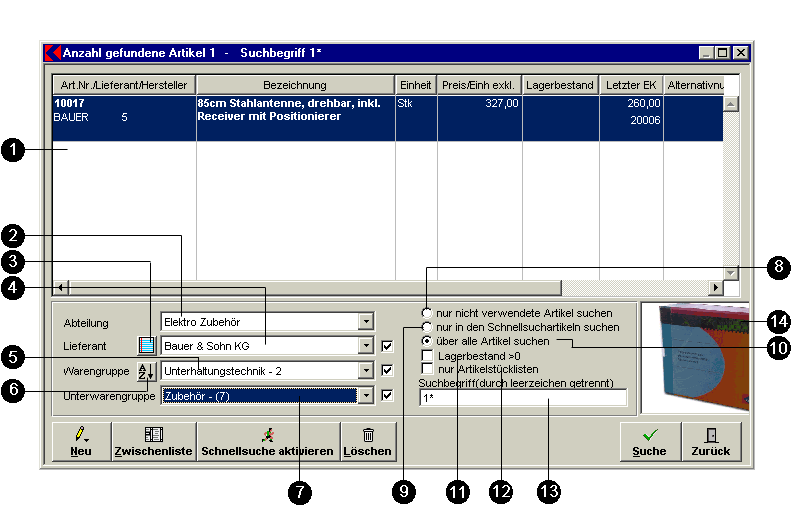Start search with green checkmark Suche
The height and width of the screenshot is (510, 794).
[x=650, y=442]
